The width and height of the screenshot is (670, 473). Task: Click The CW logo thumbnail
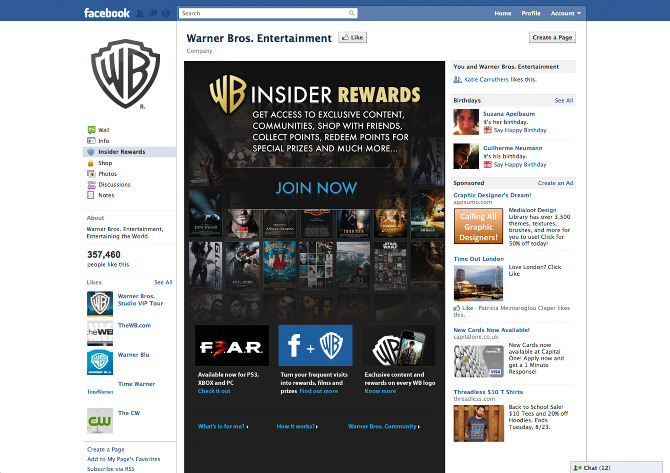click(100, 421)
